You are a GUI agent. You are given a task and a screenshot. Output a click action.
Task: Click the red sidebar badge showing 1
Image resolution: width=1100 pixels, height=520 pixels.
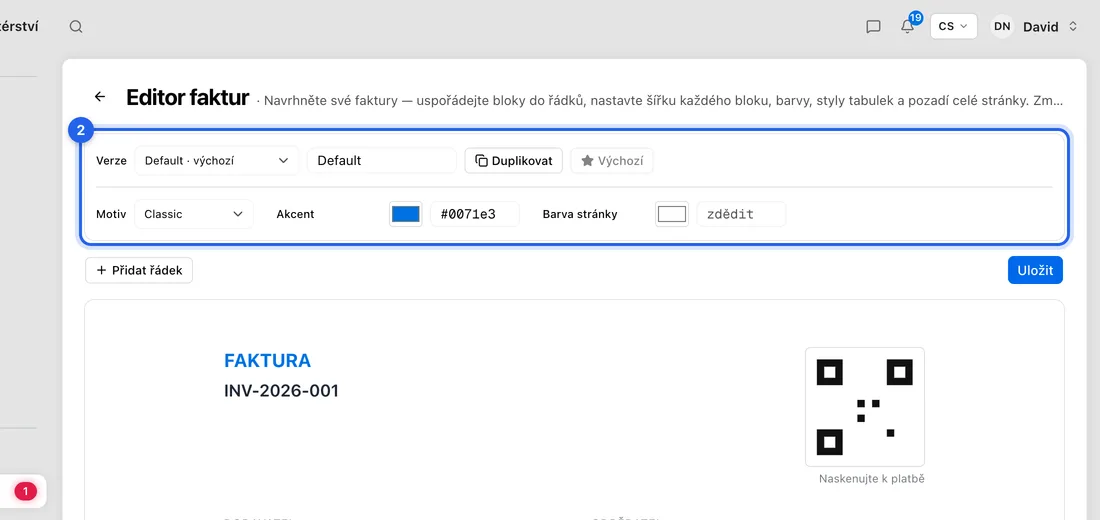click(26, 491)
